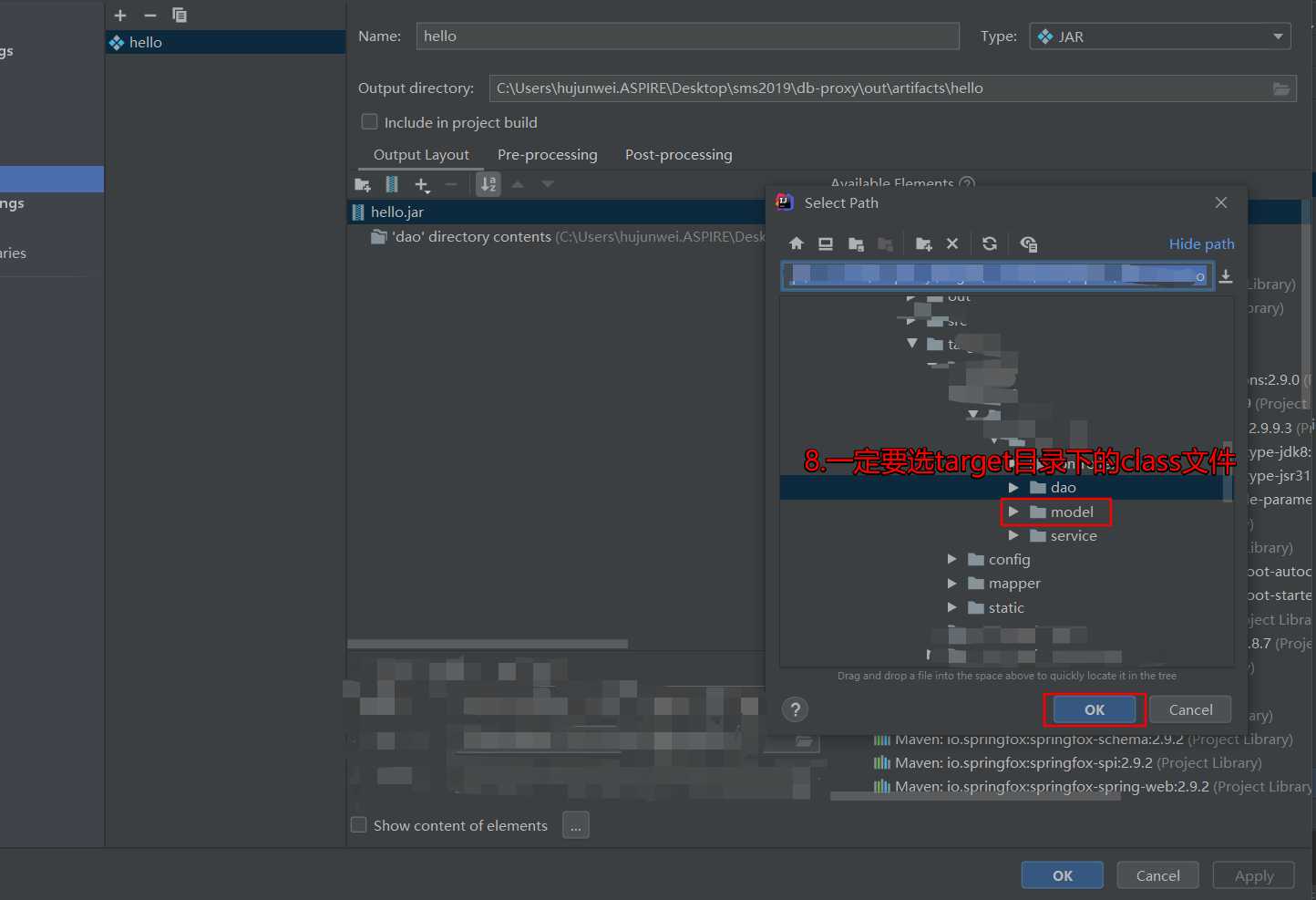Image resolution: width=1316 pixels, height=900 pixels.
Task: Switch to the Output Layout tab
Action: click(421, 155)
